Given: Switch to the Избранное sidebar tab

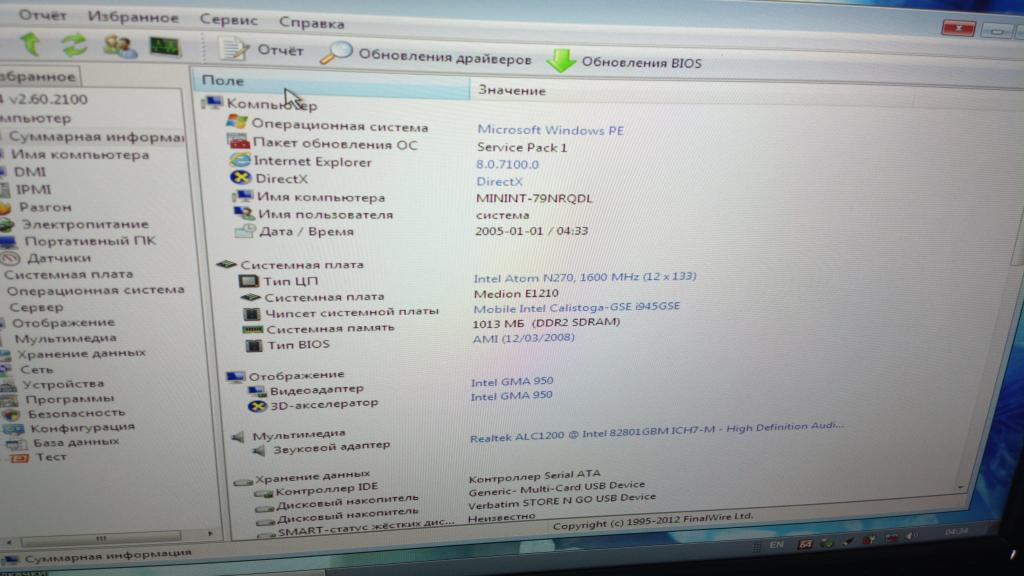Looking at the screenshot, I should (38, 76).
